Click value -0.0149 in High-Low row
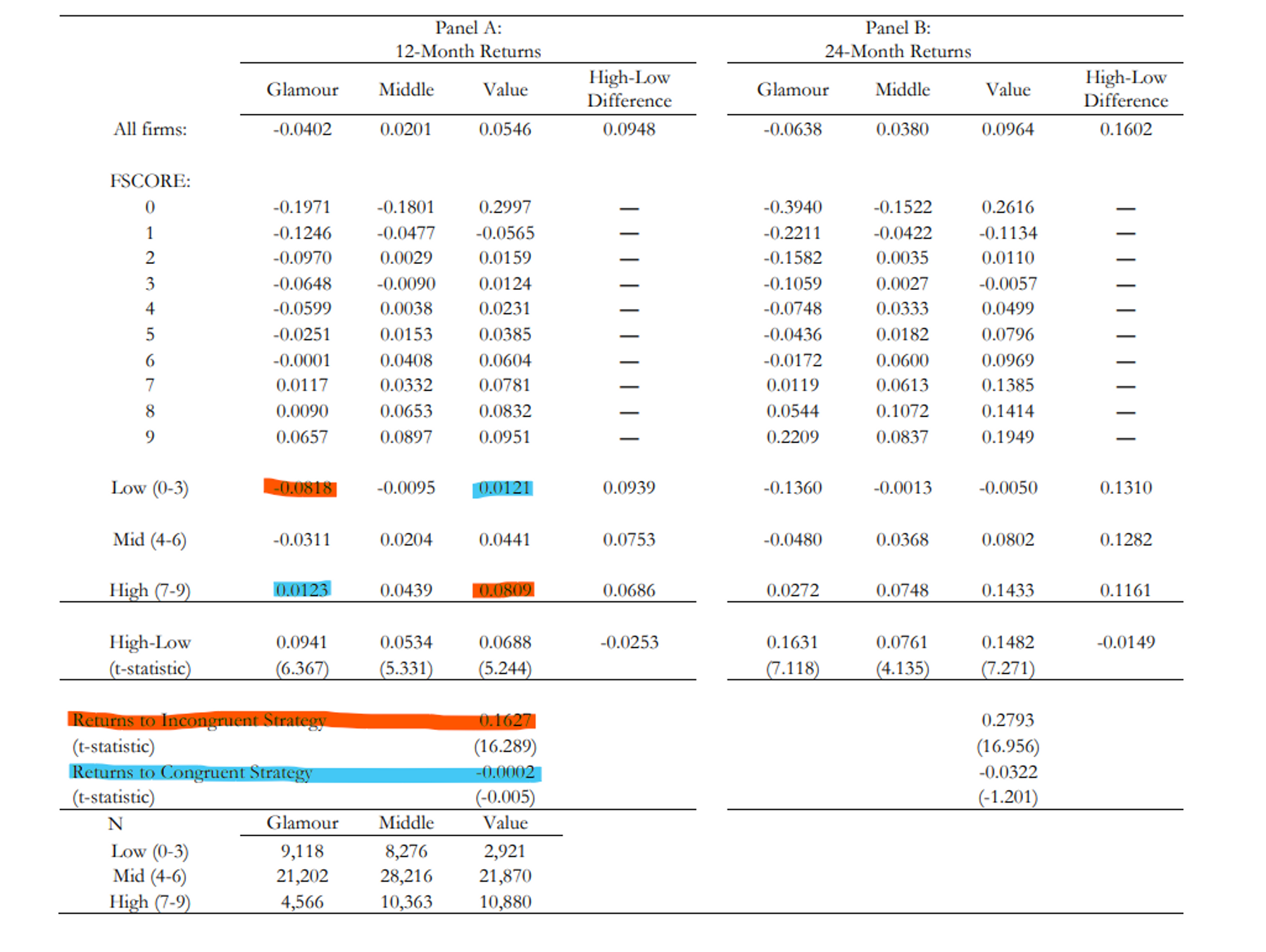 click(x=1125, y=642)
